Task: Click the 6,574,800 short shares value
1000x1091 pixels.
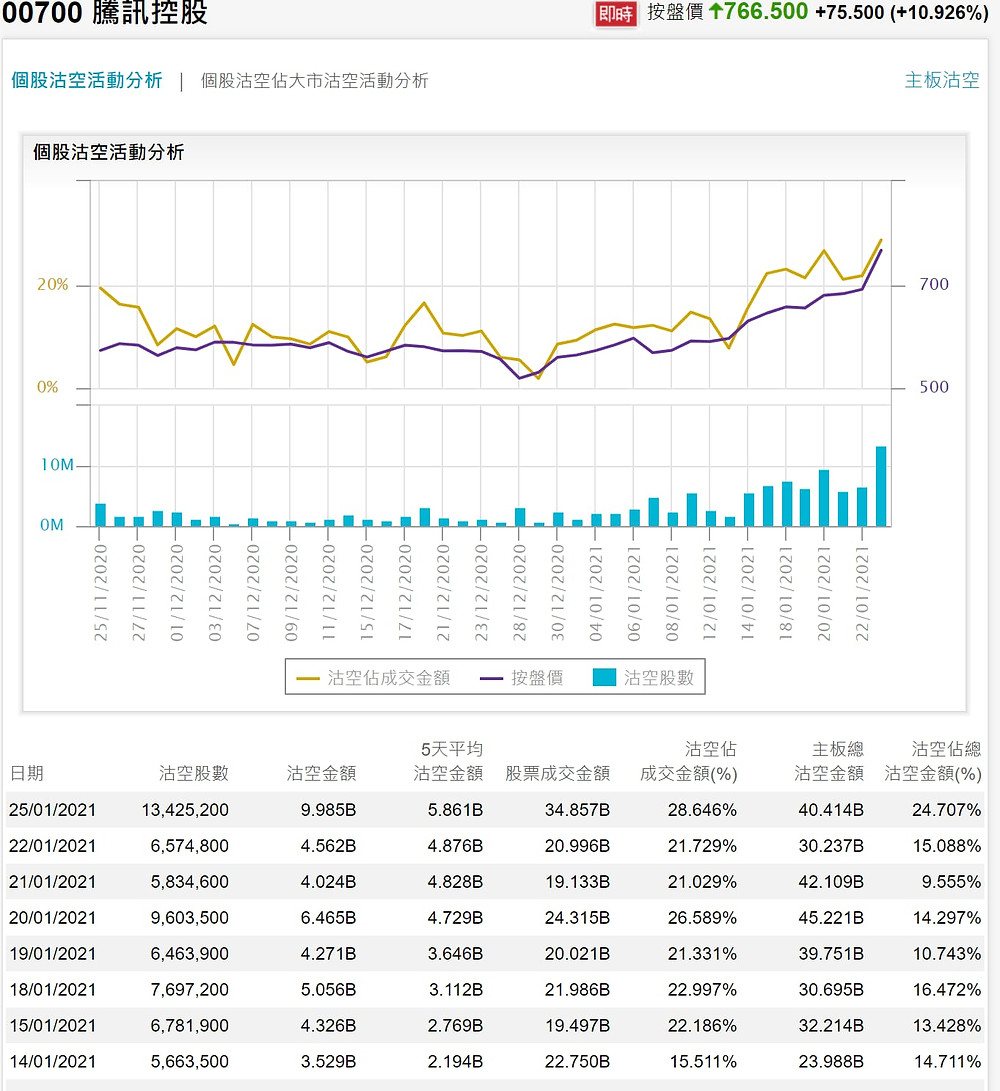Action: point(189,846)
